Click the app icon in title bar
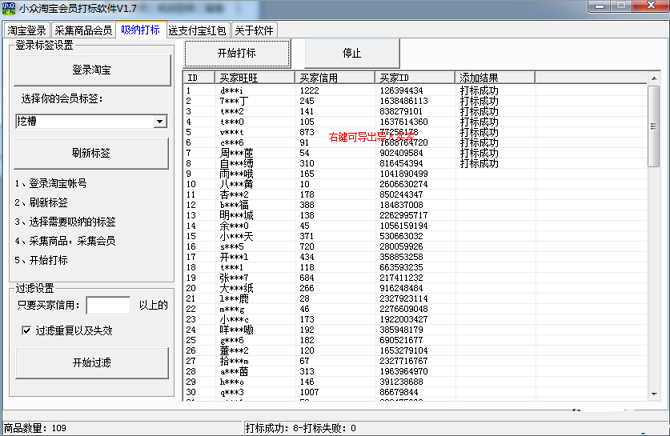Screen dimensions: 670x436 [x=9, y=8]
